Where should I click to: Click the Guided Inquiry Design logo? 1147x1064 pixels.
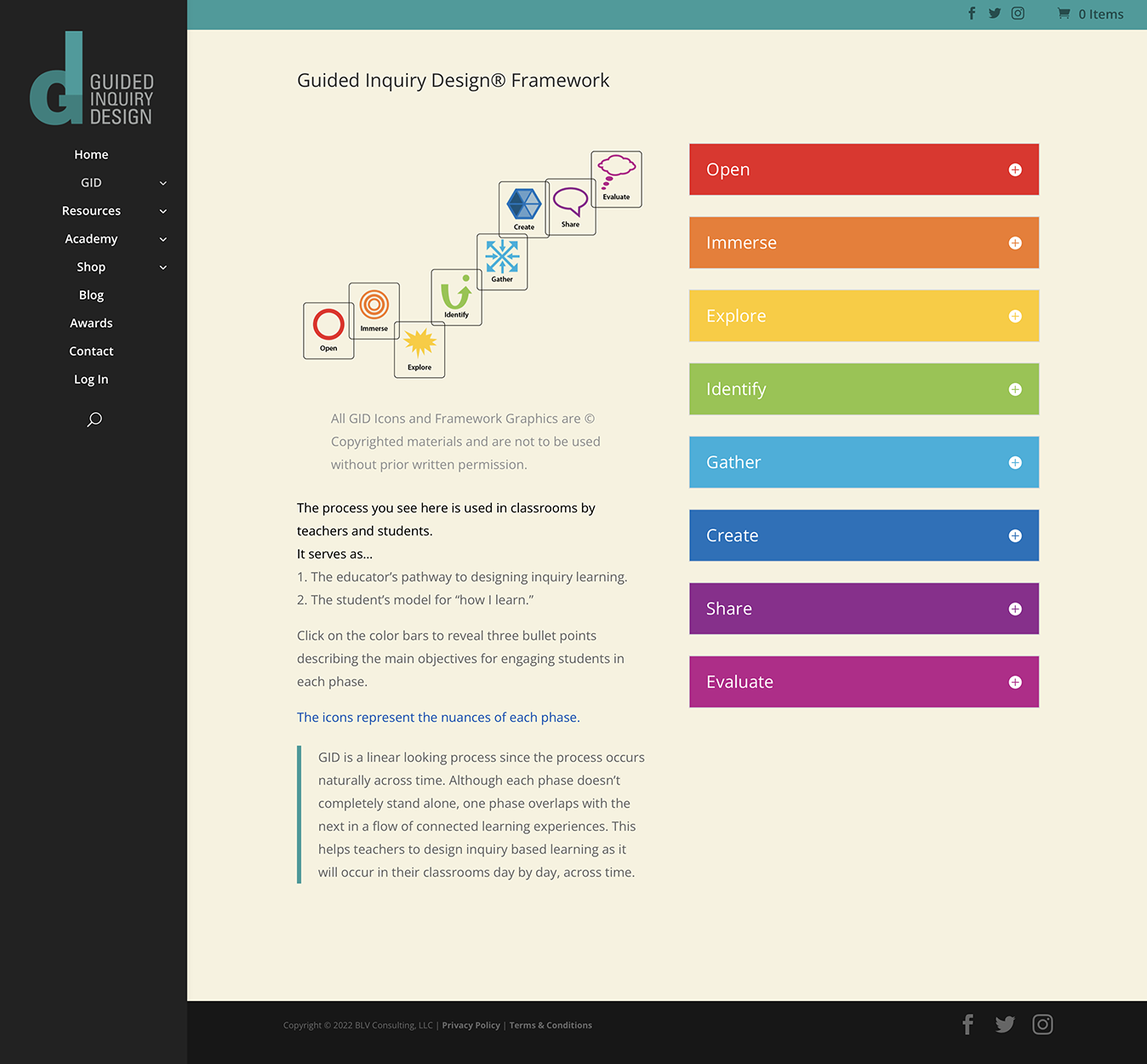[91, 78]
